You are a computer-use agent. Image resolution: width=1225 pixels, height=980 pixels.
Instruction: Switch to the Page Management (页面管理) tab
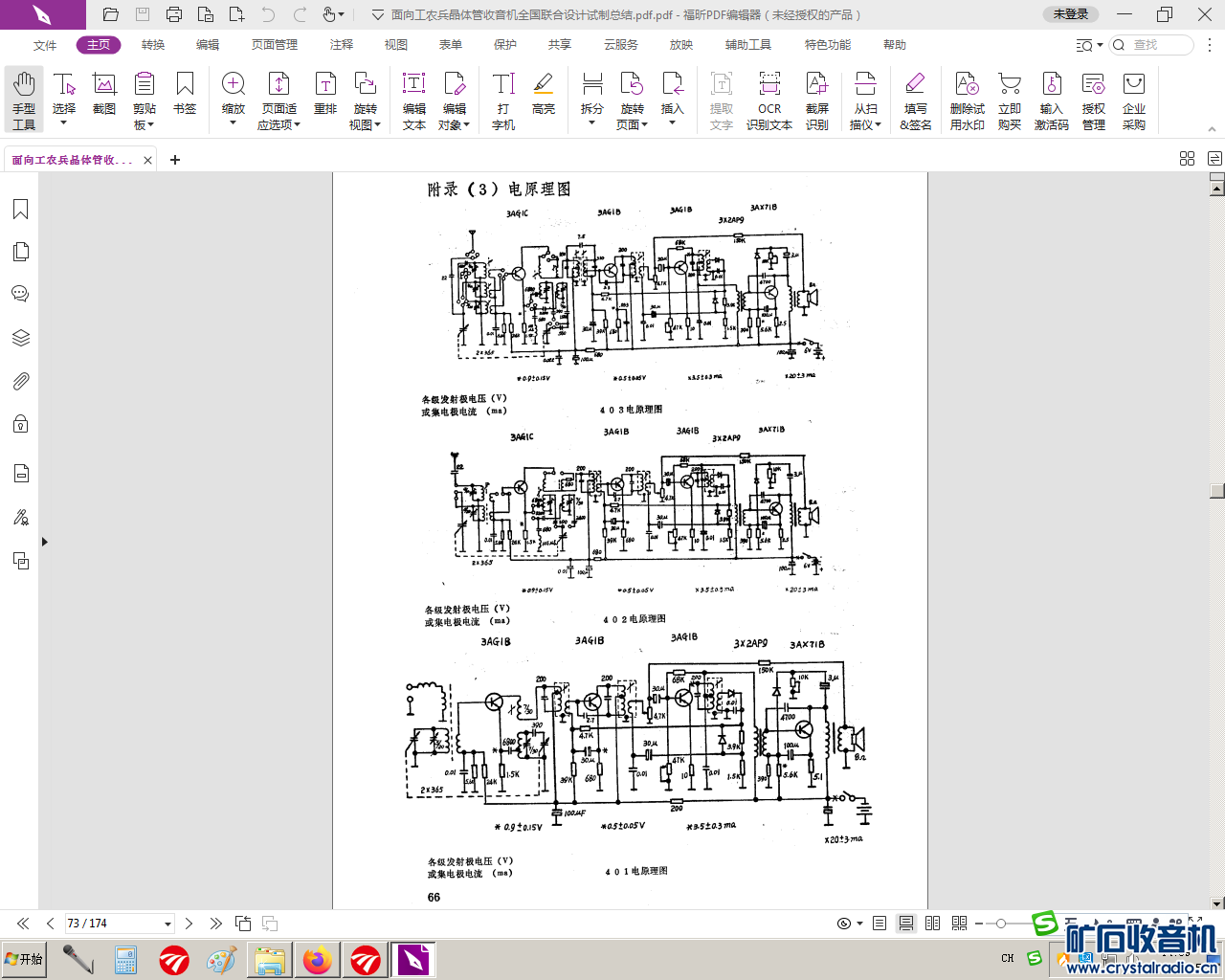[275, 45]
